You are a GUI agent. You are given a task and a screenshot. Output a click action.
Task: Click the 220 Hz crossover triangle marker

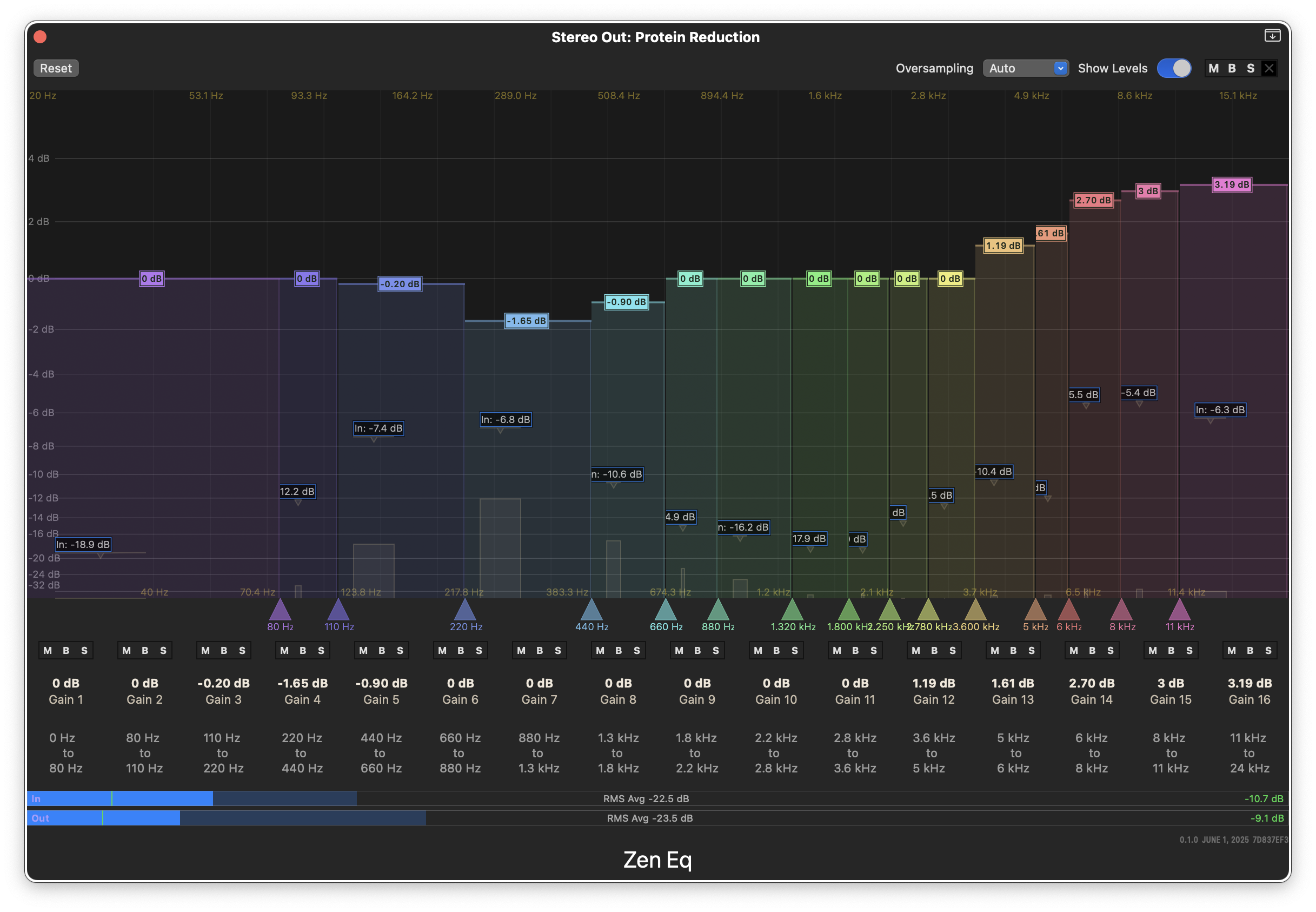[x=465, y=611]
